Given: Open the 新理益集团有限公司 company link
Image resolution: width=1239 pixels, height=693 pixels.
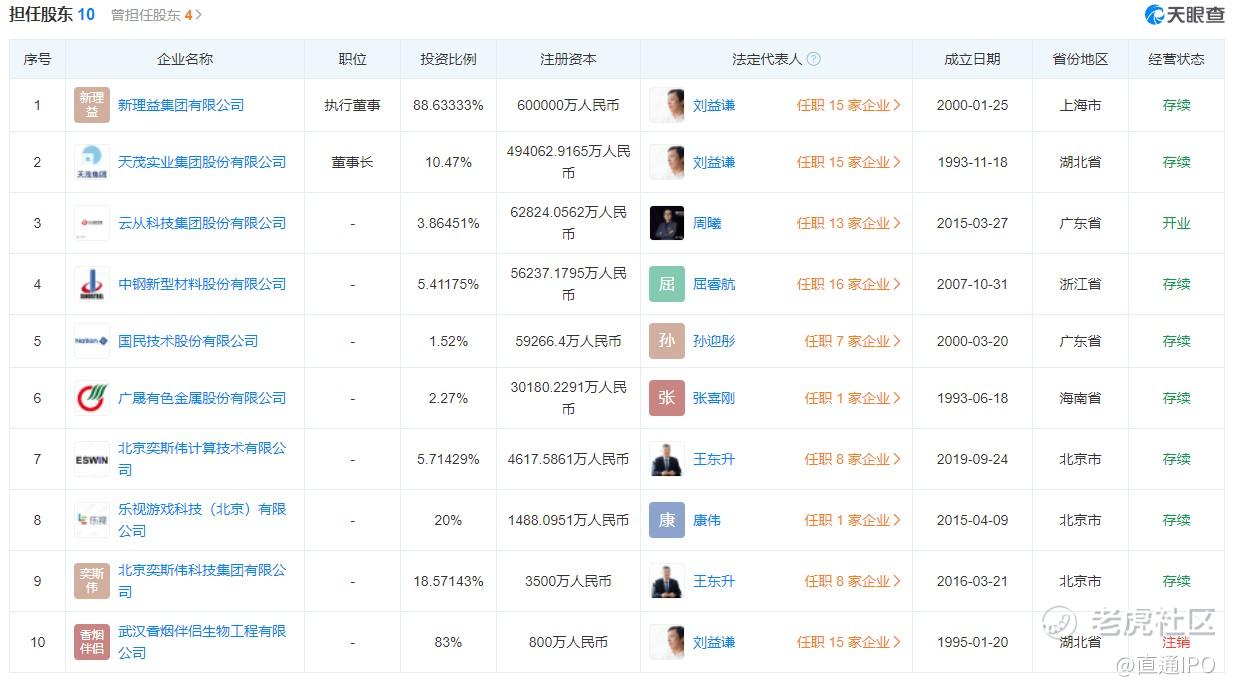Looking at the screenshot, I should point(181,105).
